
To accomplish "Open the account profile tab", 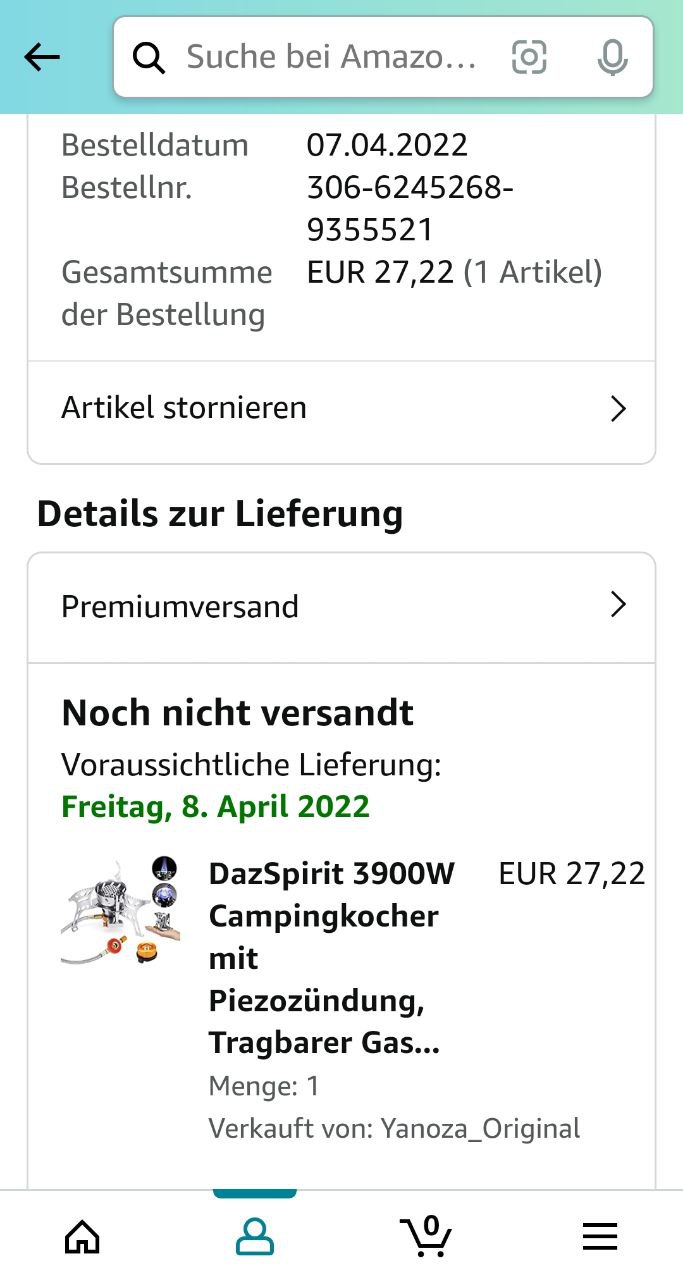I will (x=255, y=1238).
